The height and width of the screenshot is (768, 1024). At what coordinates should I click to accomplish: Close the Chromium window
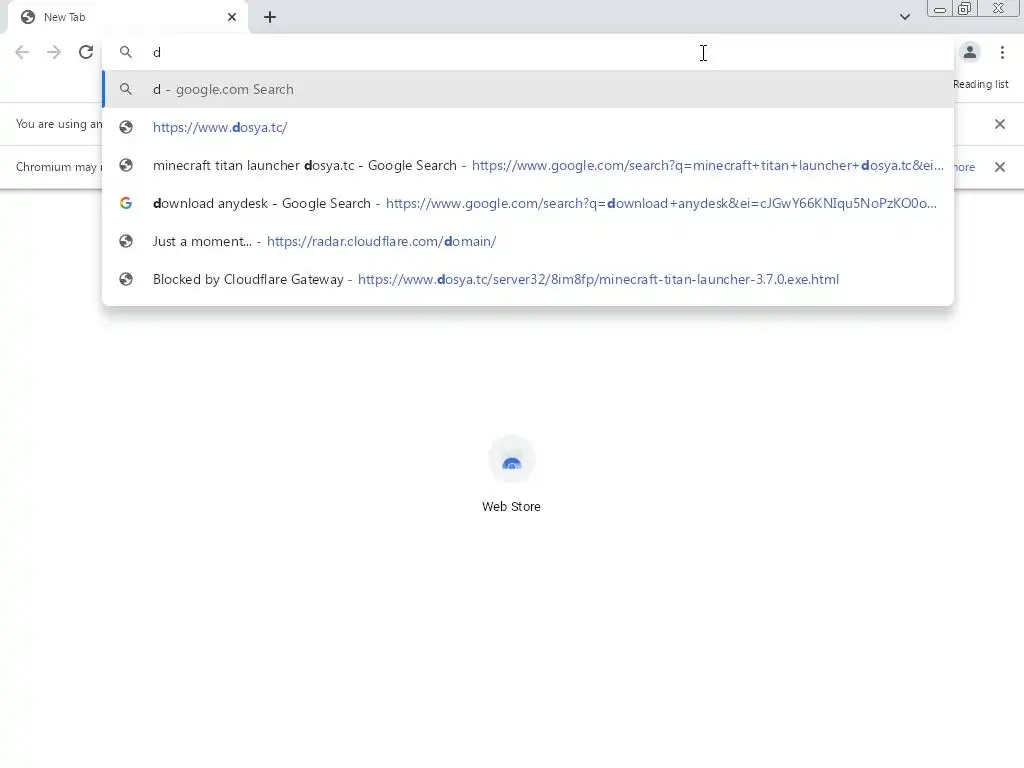[x=999, y=8]
